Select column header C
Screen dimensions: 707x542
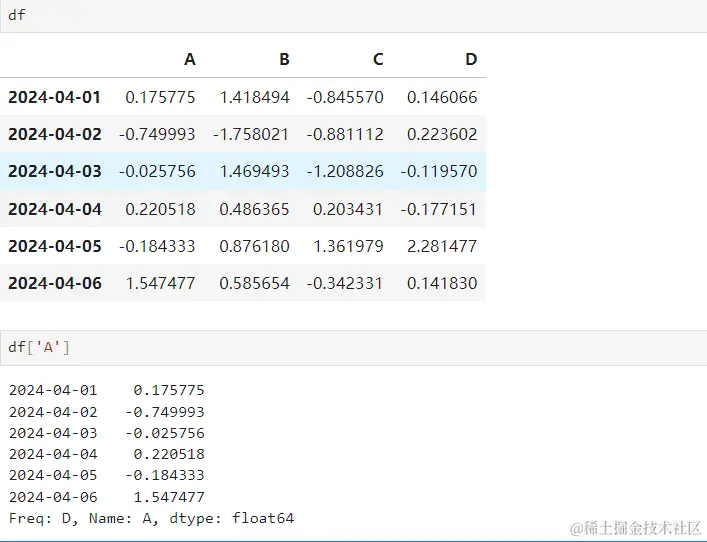coord(378,59)
